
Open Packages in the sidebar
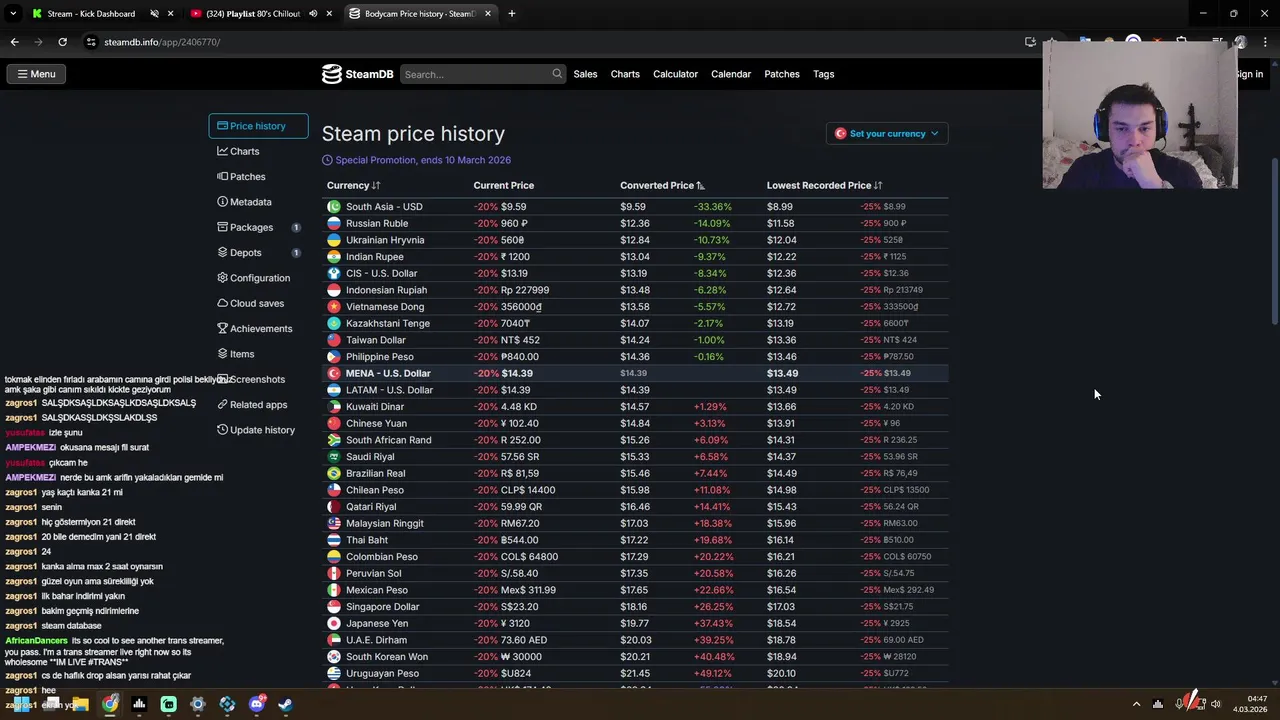pos(258,227)
